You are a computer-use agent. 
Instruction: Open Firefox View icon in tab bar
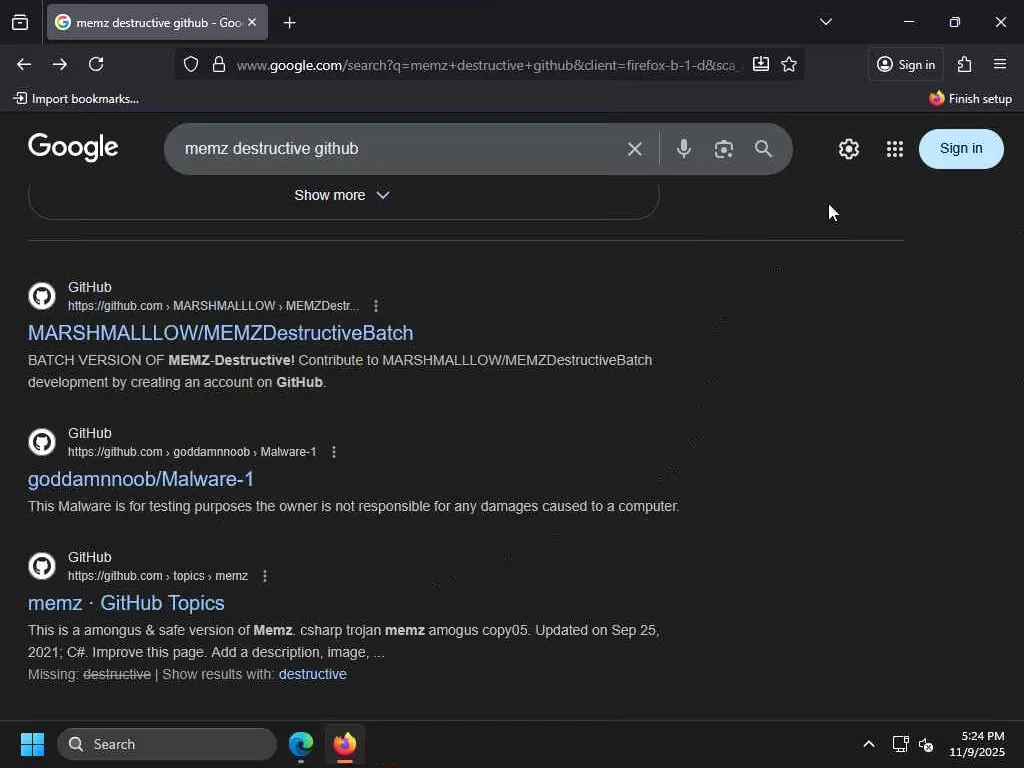(20, 22)
